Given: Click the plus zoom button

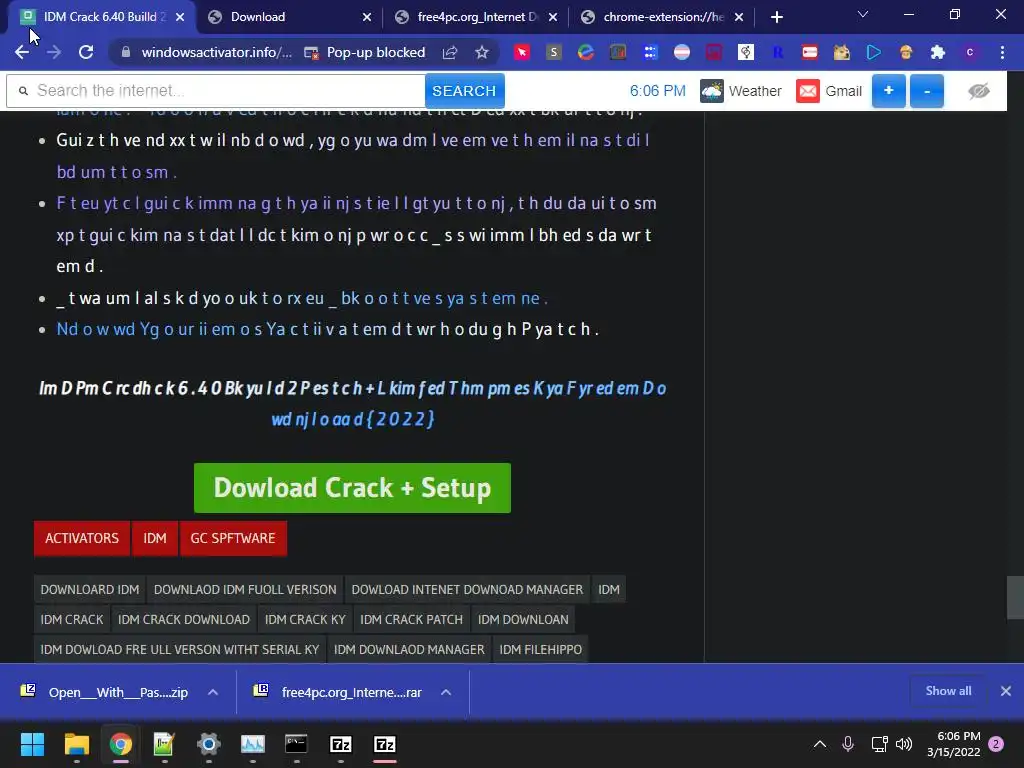Looking at the screenshot, I should coord(889,91).
